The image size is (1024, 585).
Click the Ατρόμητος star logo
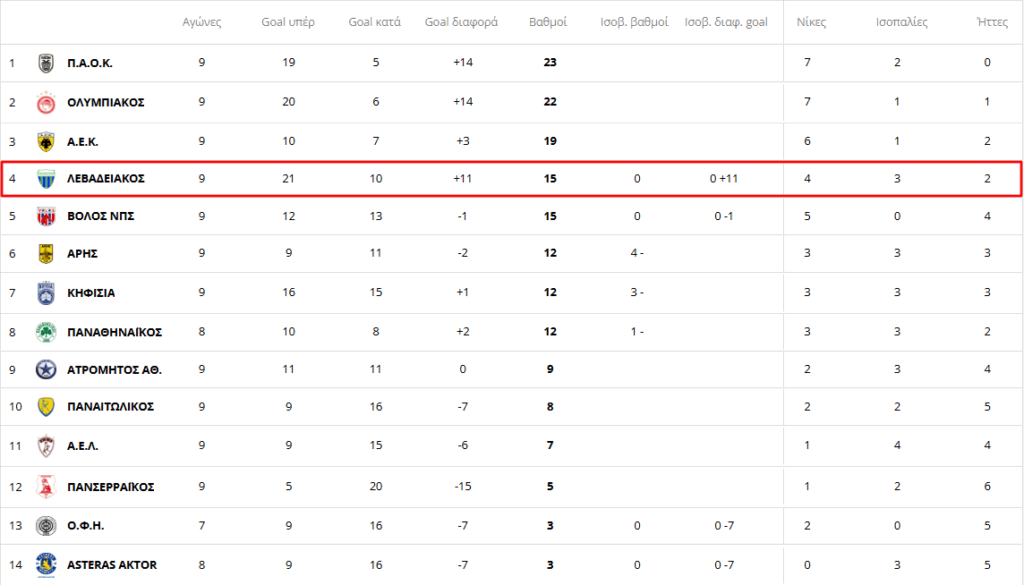pyautogui.click(x=45, y=370)
